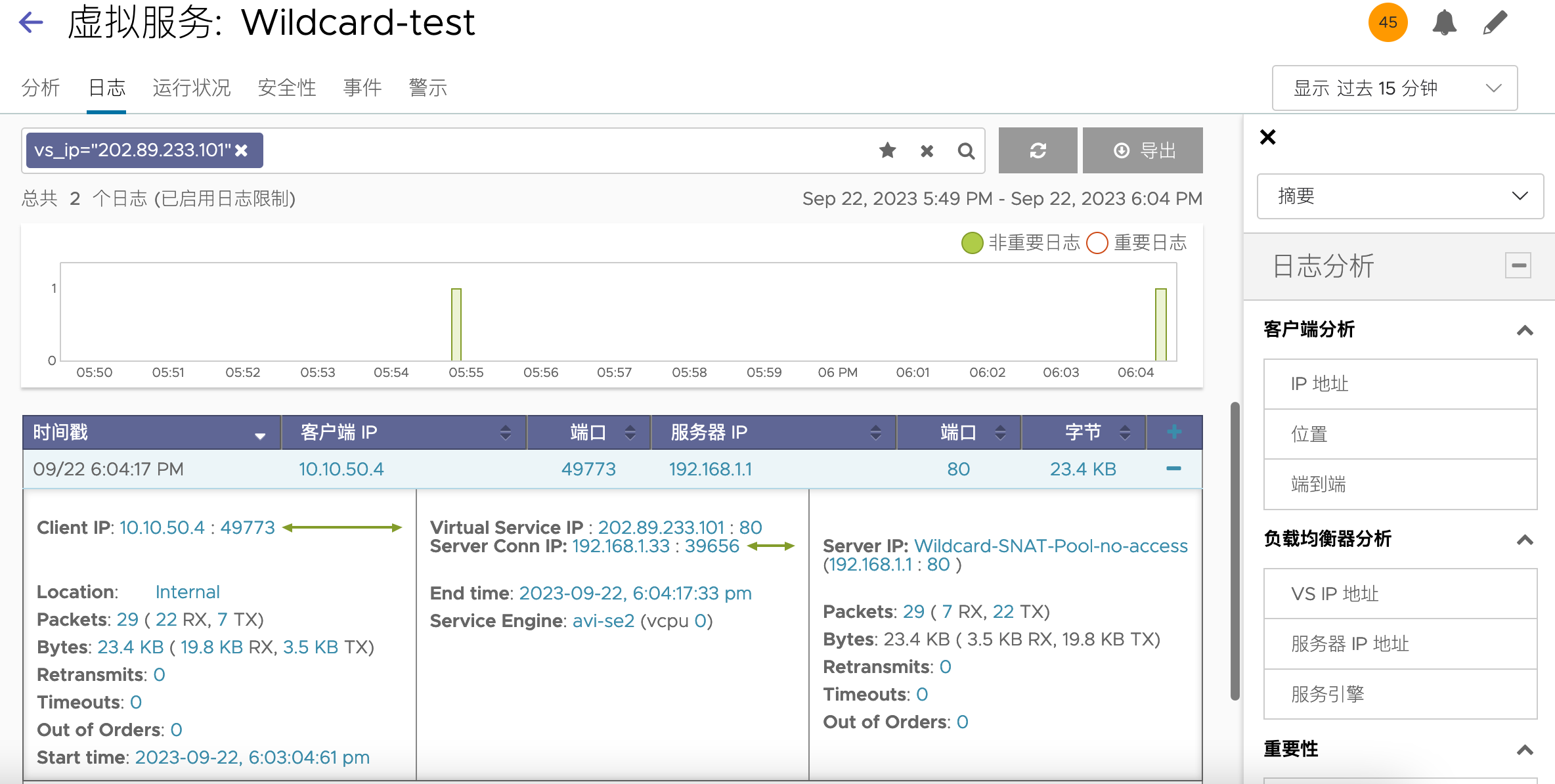Click server port 80 in log row
1555x784 pixels.
pyautogui.click(x=958, y=469)
